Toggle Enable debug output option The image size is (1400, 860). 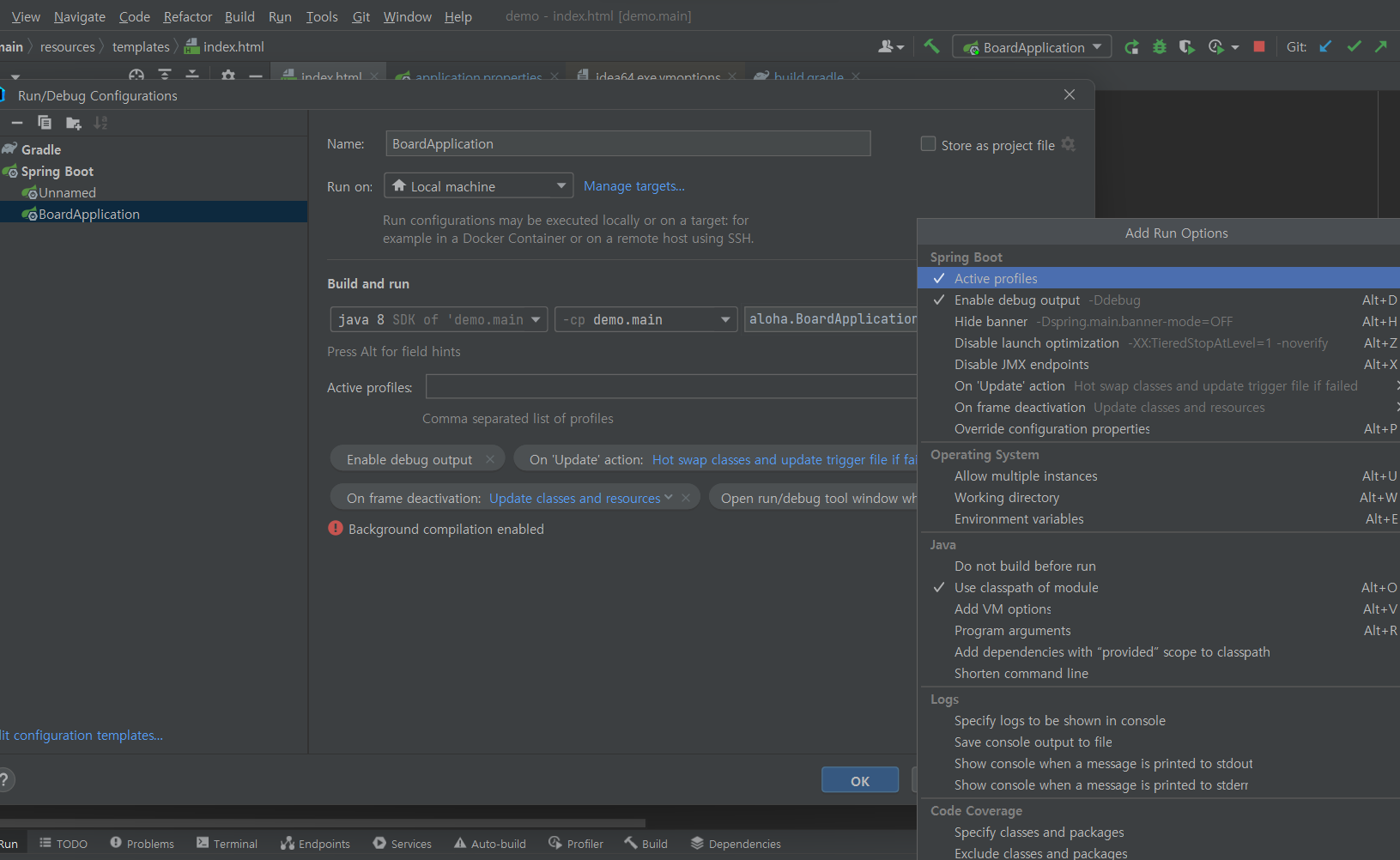tap(1159, 300)
